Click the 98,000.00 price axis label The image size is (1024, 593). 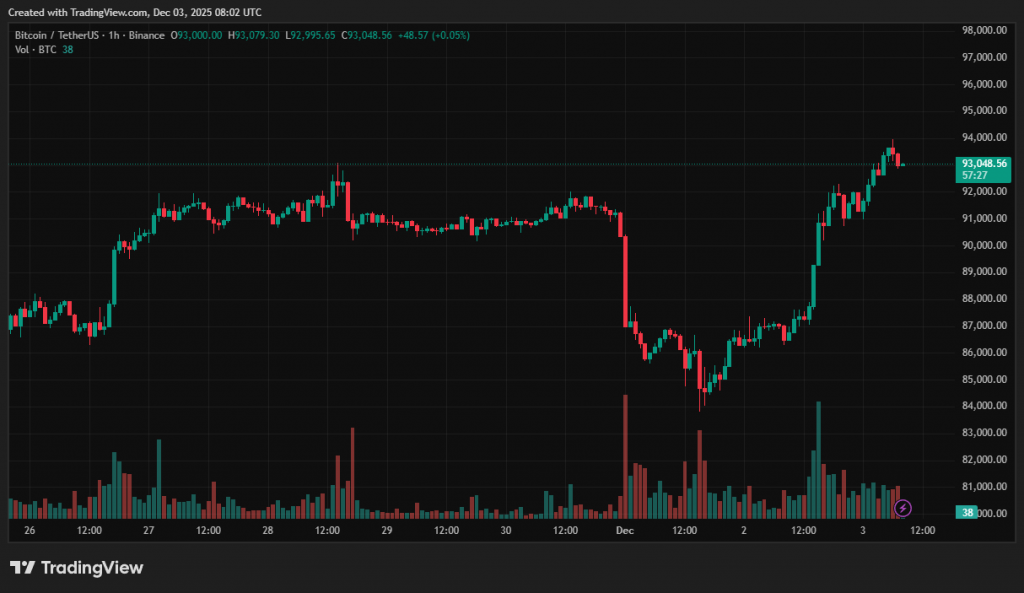coord(984,30)
